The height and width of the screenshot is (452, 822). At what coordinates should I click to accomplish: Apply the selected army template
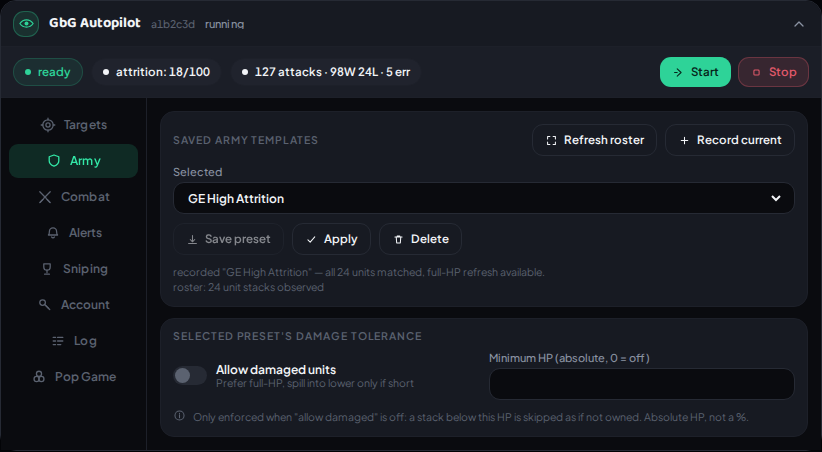331,239
